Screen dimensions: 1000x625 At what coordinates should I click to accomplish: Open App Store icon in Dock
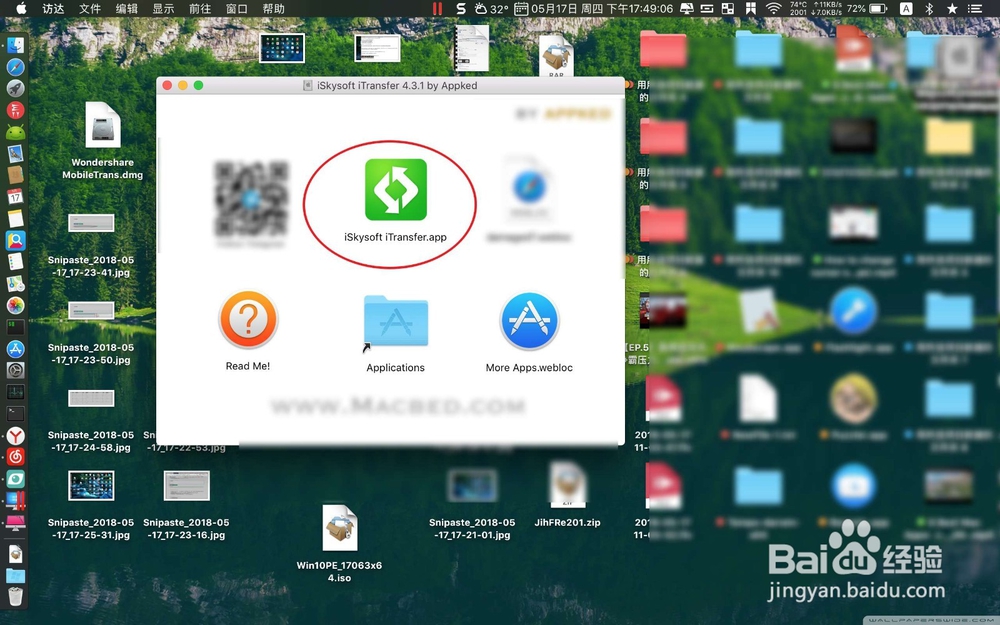click(x=15, y=349)
